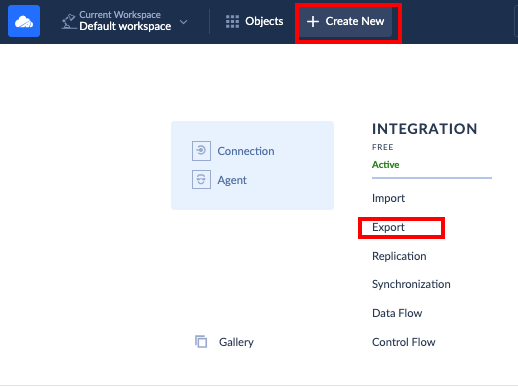518x387 pixels.
Task: Click the FREE plan label
Action: coord(383,147)
